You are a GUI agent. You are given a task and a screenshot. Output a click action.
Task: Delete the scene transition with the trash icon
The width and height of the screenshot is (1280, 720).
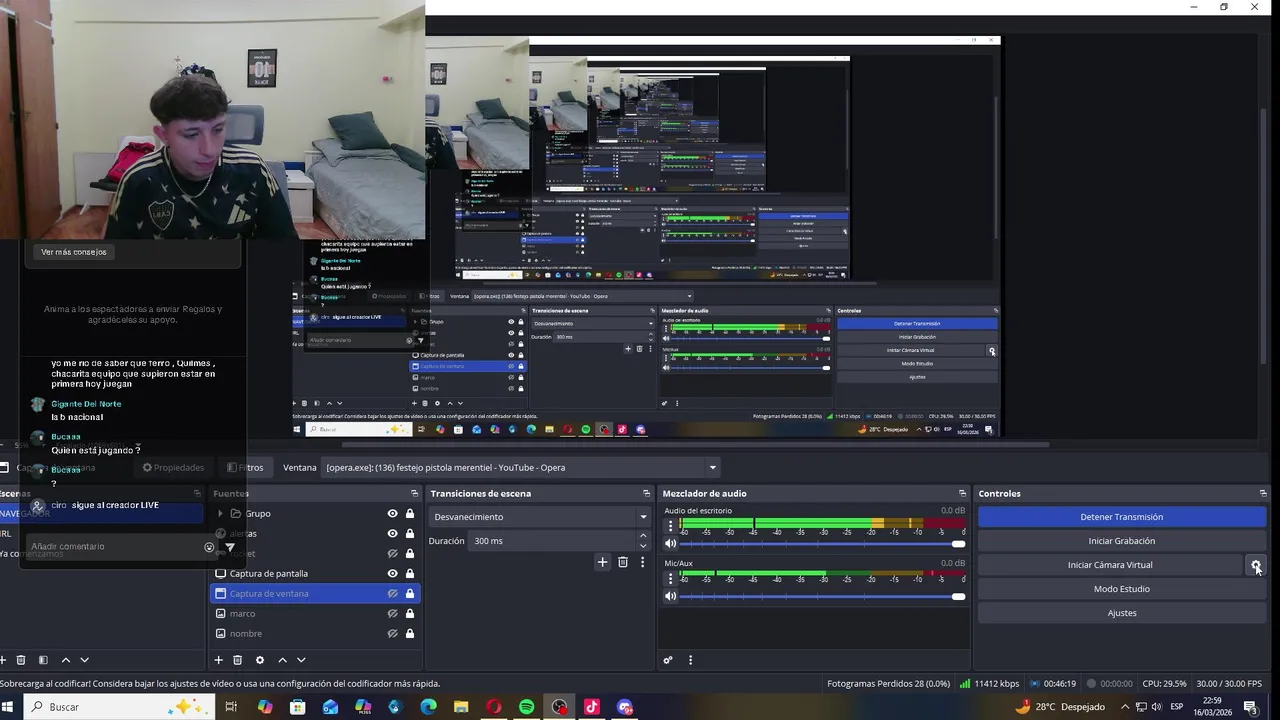click(x=622, y=562)
